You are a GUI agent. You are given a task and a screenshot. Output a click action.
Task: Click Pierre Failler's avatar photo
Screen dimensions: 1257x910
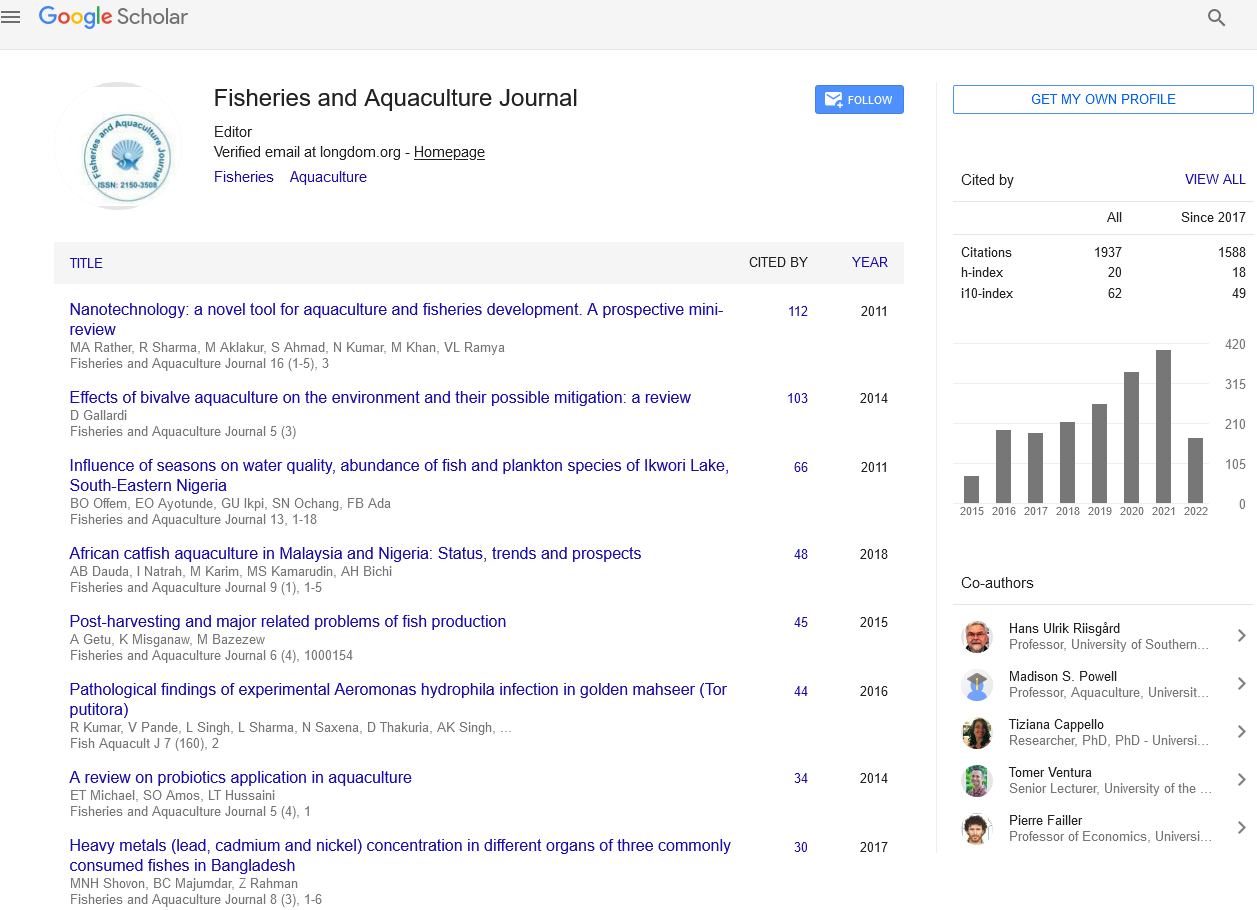[x=976, y=829]
